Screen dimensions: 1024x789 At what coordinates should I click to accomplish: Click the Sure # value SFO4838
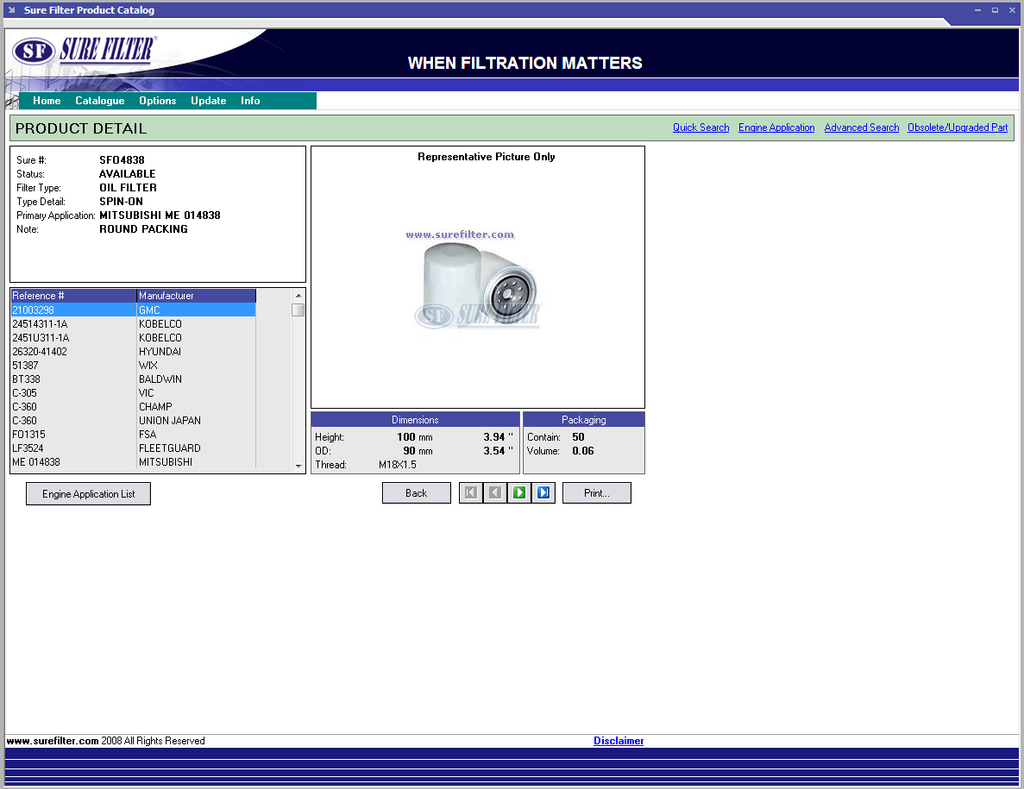coord(122,160)
